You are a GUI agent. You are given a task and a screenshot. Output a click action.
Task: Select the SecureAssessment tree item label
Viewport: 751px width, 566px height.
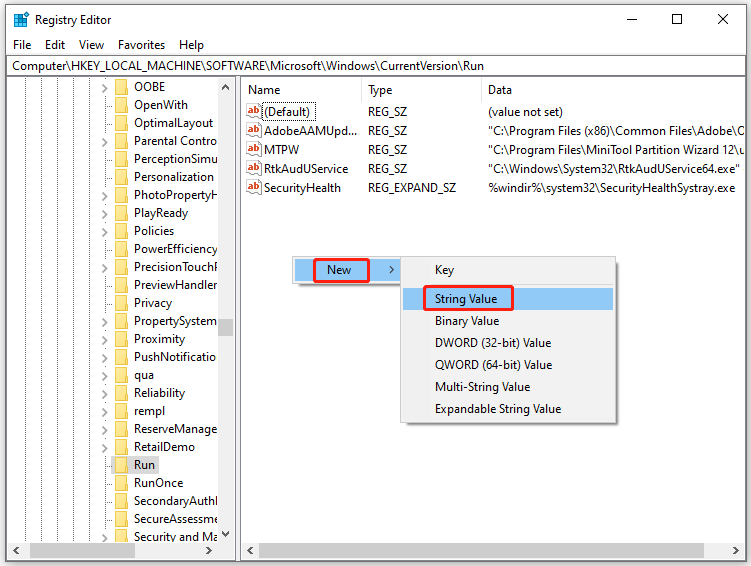point(175,519)
